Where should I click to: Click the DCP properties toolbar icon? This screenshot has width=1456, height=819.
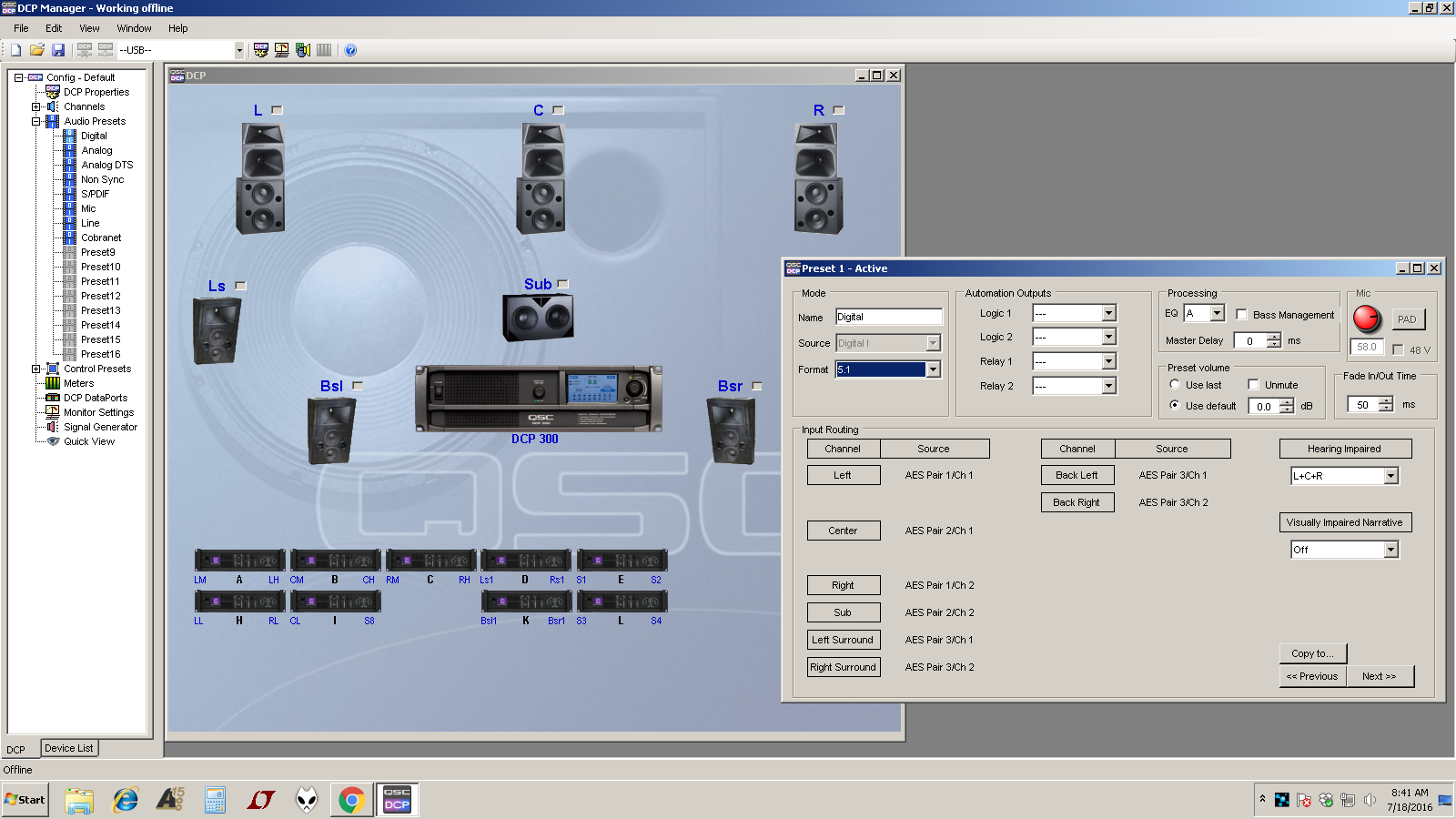tap(261, 50)
